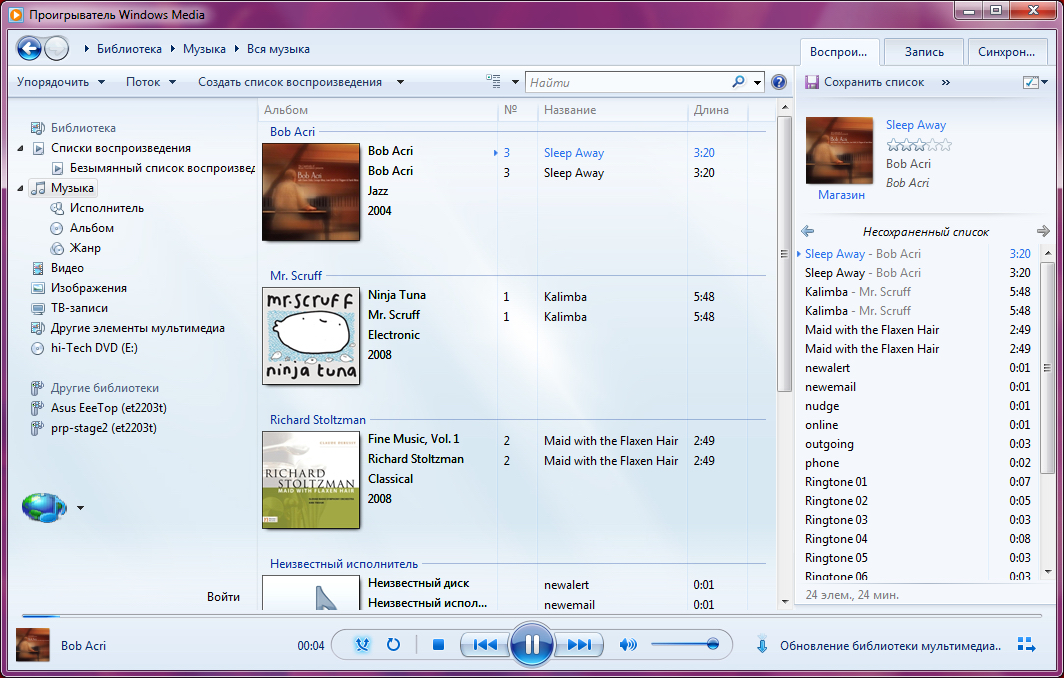Stop playback with the square button
This screenshot has width=1064, height=678.
pyautogui.click(x=438, y=645)
